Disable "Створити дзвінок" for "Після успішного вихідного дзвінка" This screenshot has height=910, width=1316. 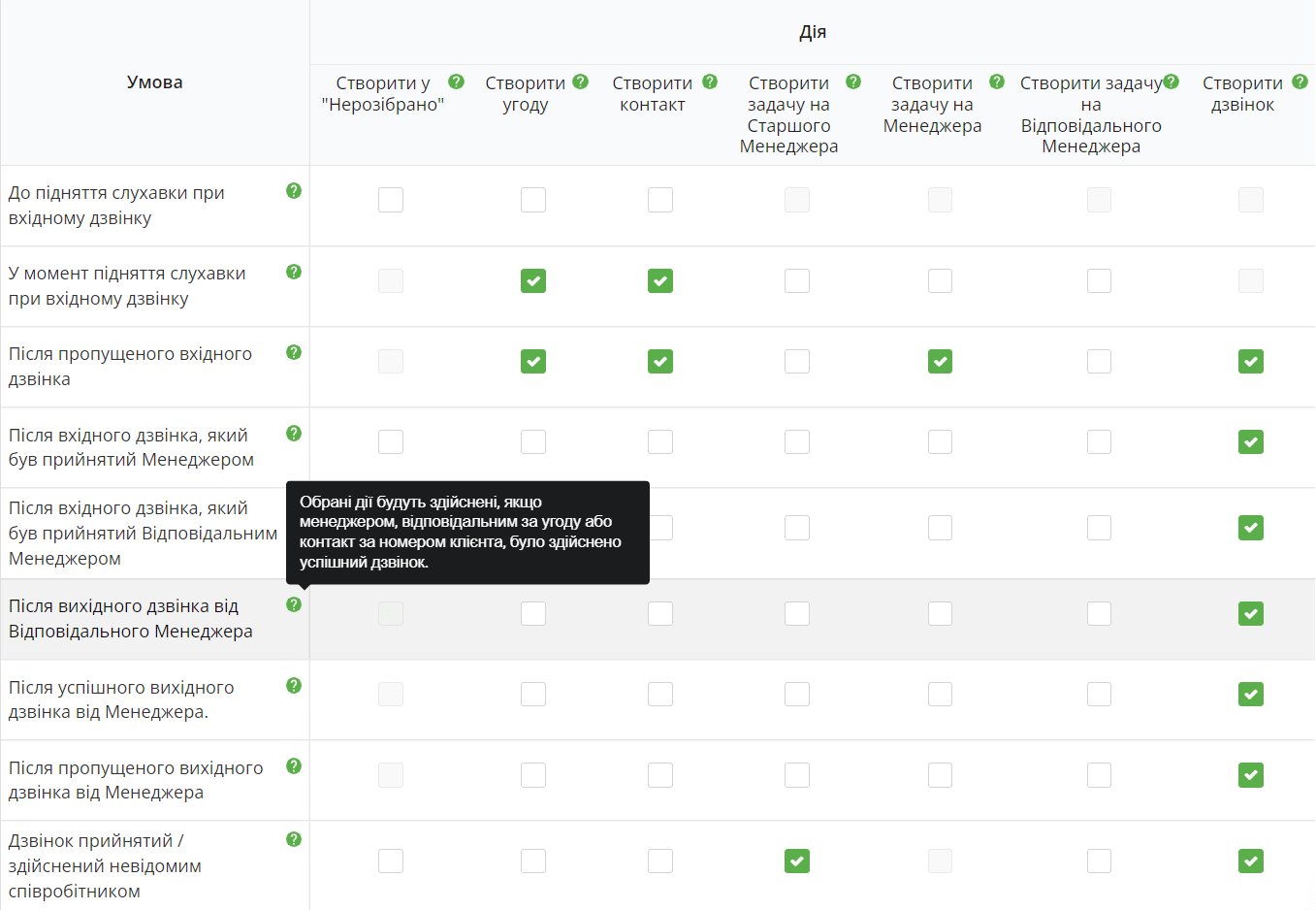(1251, 695)
